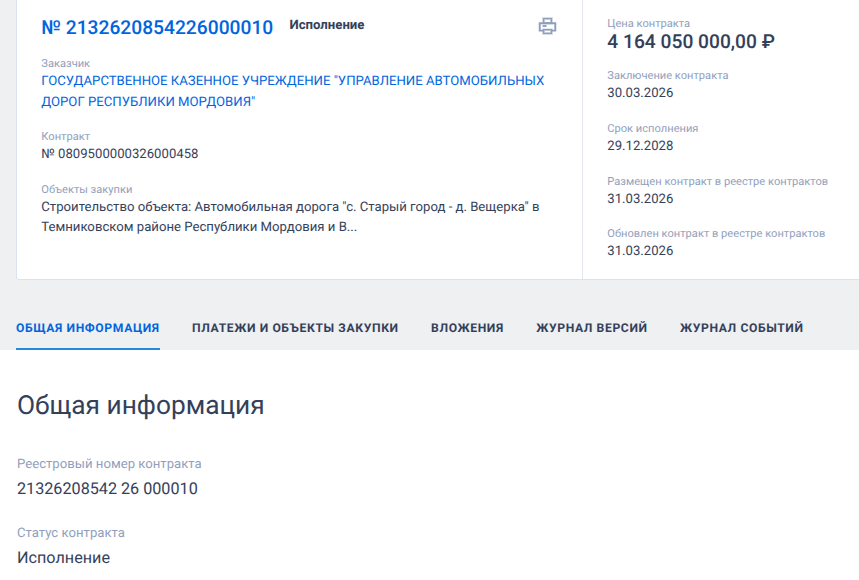Open the ПЛАТЕЖИ И ОБЪЕКТЫ ЗАКУПКИ tab
The width and height of the screenshot is (859, 580).
(x=295, y=328)
